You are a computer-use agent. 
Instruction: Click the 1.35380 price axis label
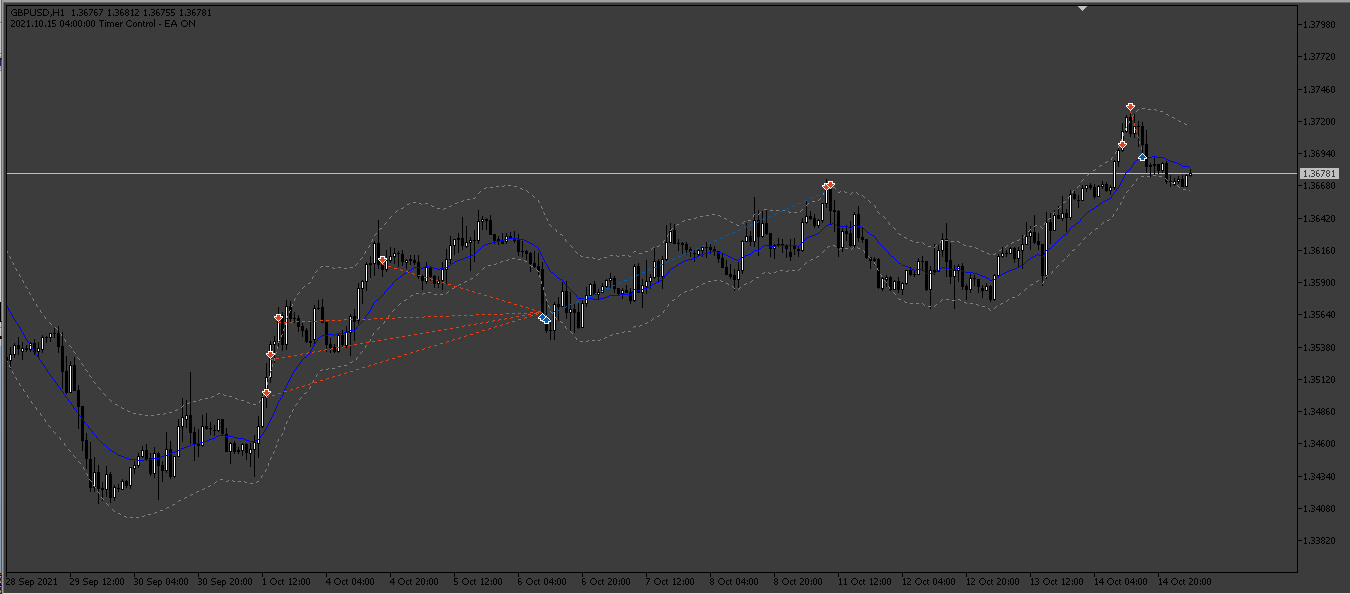tap(1321, 348)
